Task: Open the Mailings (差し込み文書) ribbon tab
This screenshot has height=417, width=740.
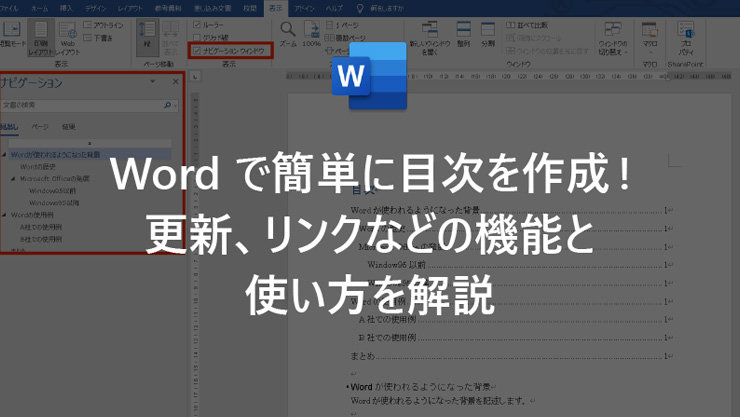Action: (x=212, y=8)
